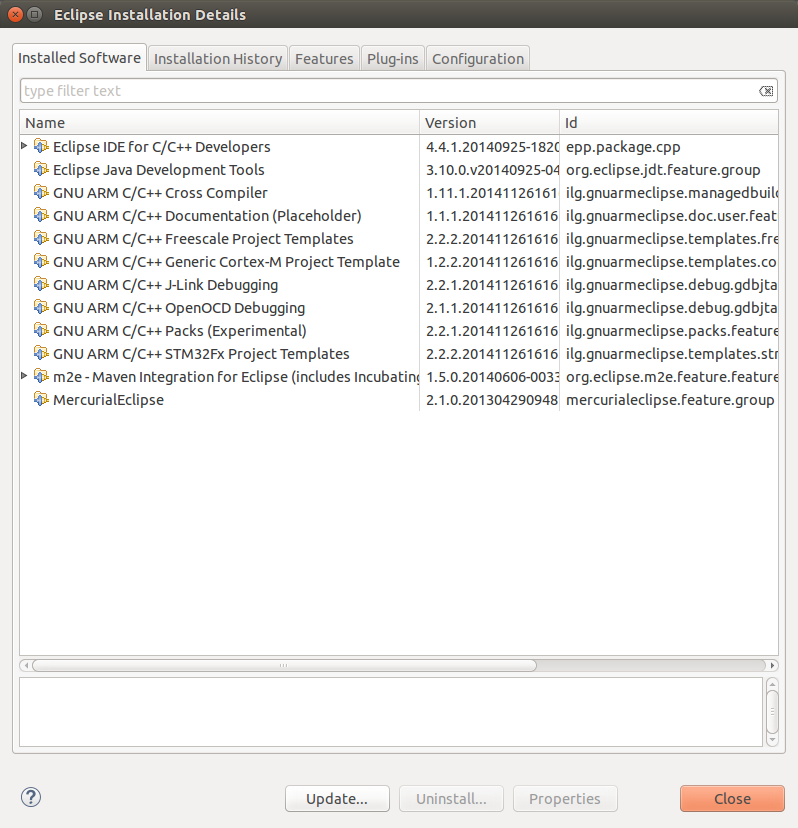The height and width of the screenshot is (828, 798).
Task: Click the Eclipse Java Development Tools feature icon
Action: coord(41,170)
